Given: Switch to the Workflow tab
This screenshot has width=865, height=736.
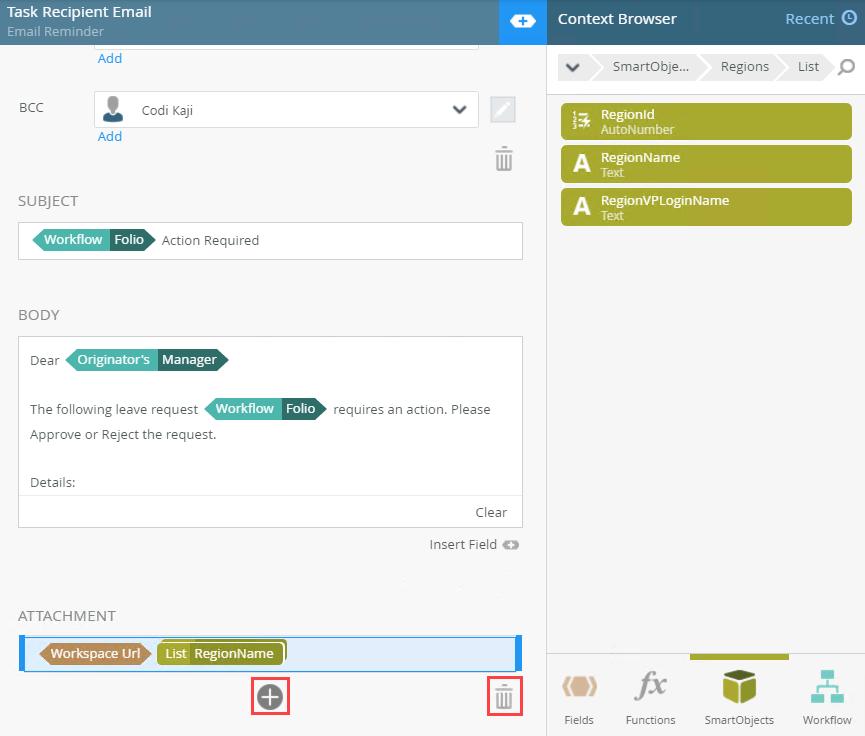Looking at the screenshot, I should (x=827, y=696).
